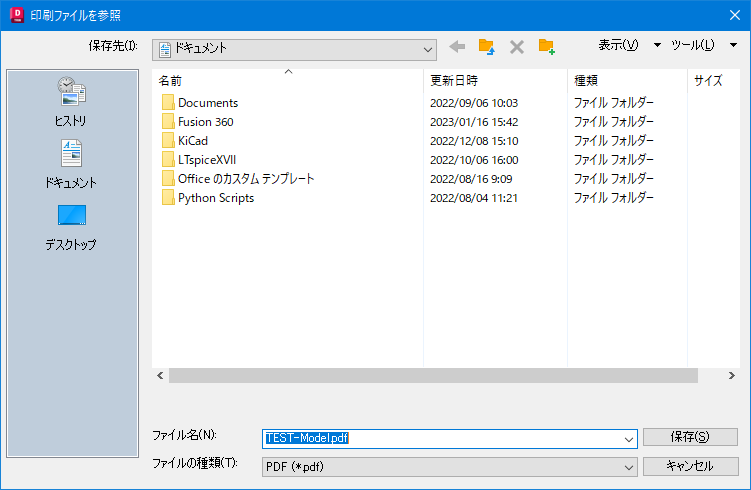Click the 保存(S) button

(690, 437)
